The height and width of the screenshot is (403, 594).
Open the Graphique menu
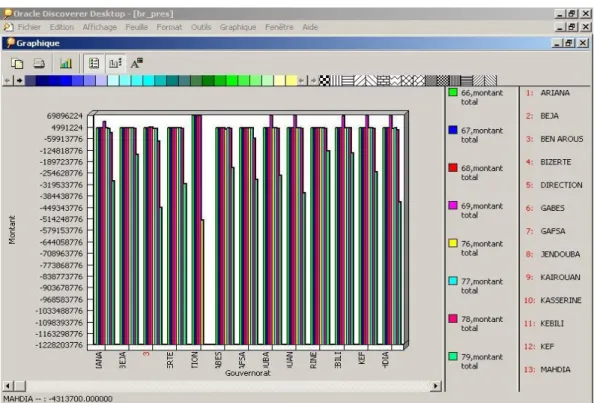238,27
